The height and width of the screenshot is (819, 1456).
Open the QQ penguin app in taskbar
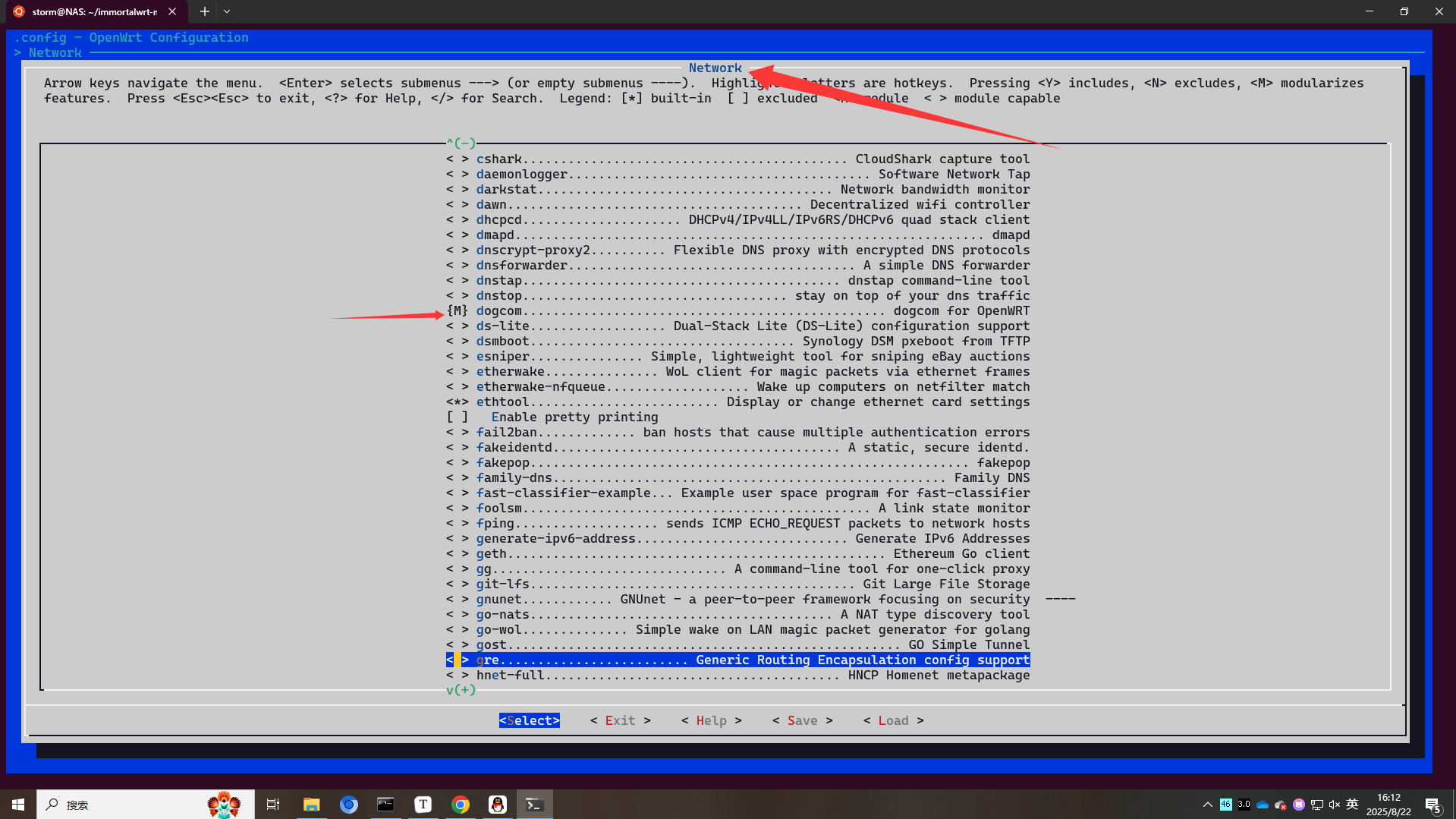click(497, 805)
